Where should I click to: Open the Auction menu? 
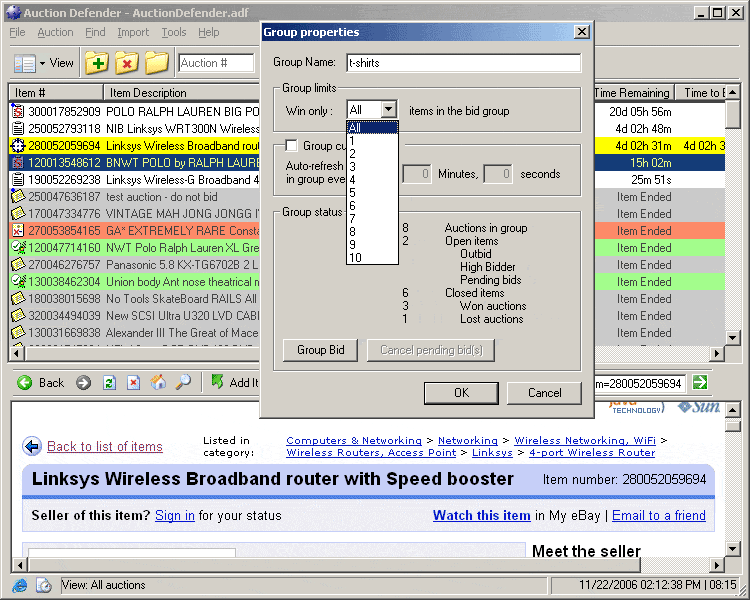[x=55, y=33]
